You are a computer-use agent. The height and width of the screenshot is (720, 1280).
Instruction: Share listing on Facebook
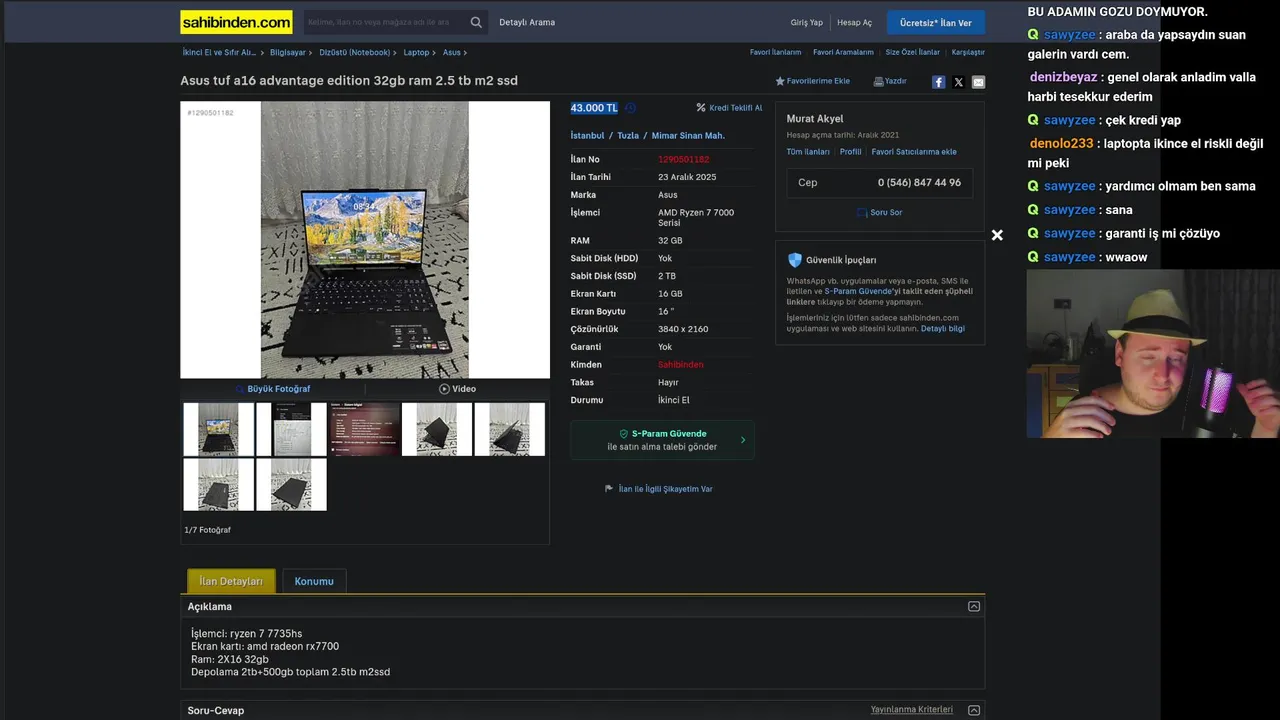click(x=938, y=82)
